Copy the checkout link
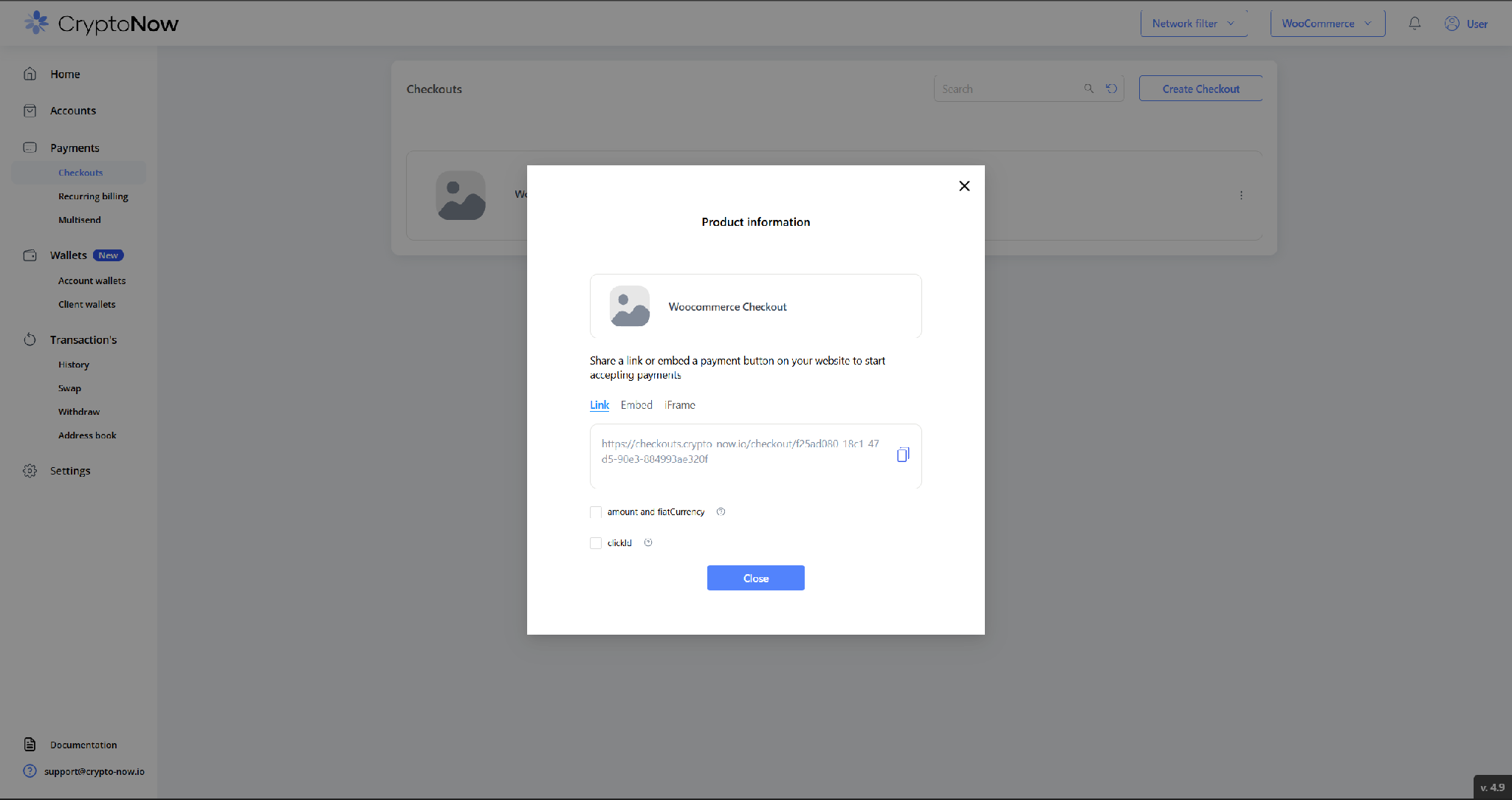This screenshot has width=1512, height=800. [x=903, y=455]
